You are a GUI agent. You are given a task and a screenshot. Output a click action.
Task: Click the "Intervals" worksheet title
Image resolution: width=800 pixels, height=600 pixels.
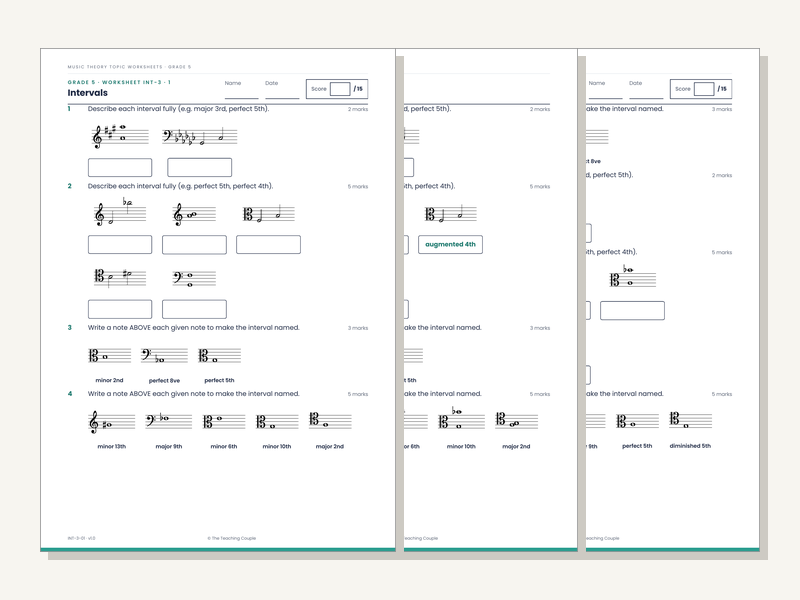coord(88,93)
